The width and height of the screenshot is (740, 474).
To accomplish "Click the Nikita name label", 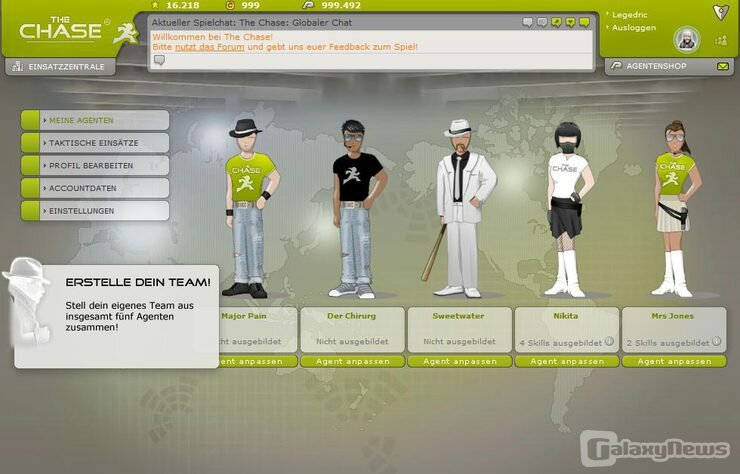I will pos(565,316).
